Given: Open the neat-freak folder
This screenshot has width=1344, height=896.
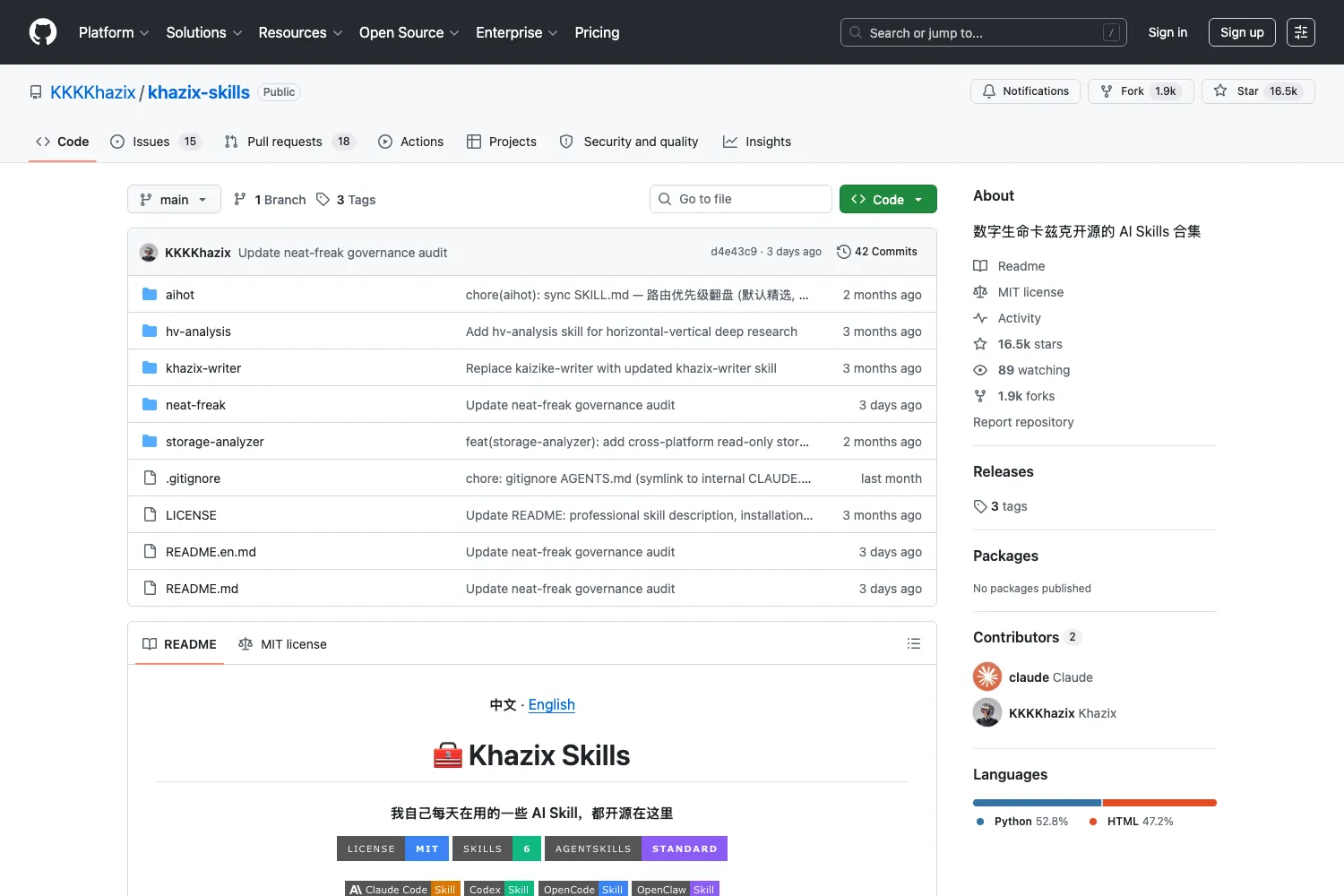Looking at the screenshot, I should tap(195, 405).
